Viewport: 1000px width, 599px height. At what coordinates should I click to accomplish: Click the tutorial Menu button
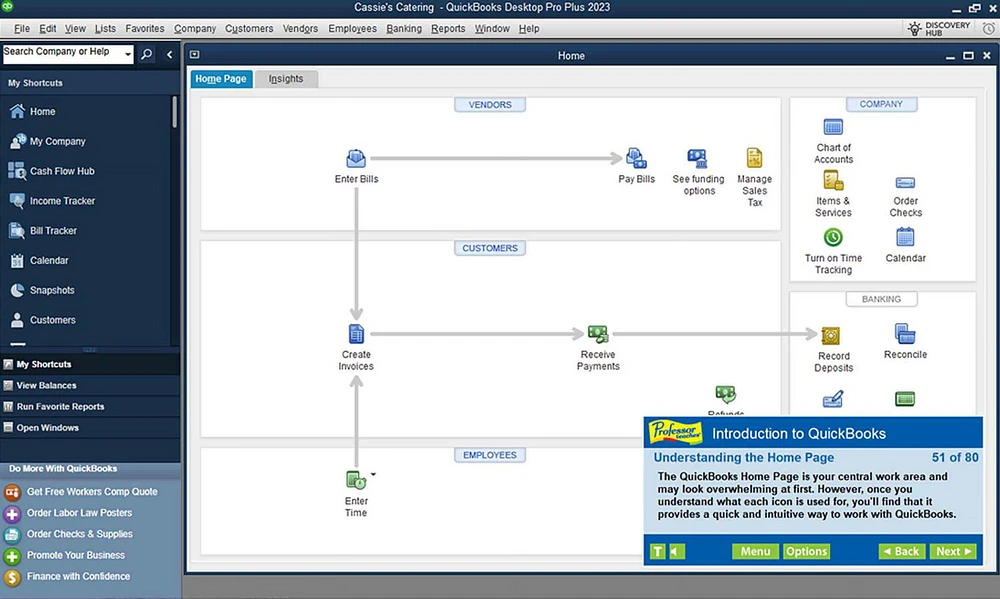coord(755,551)
